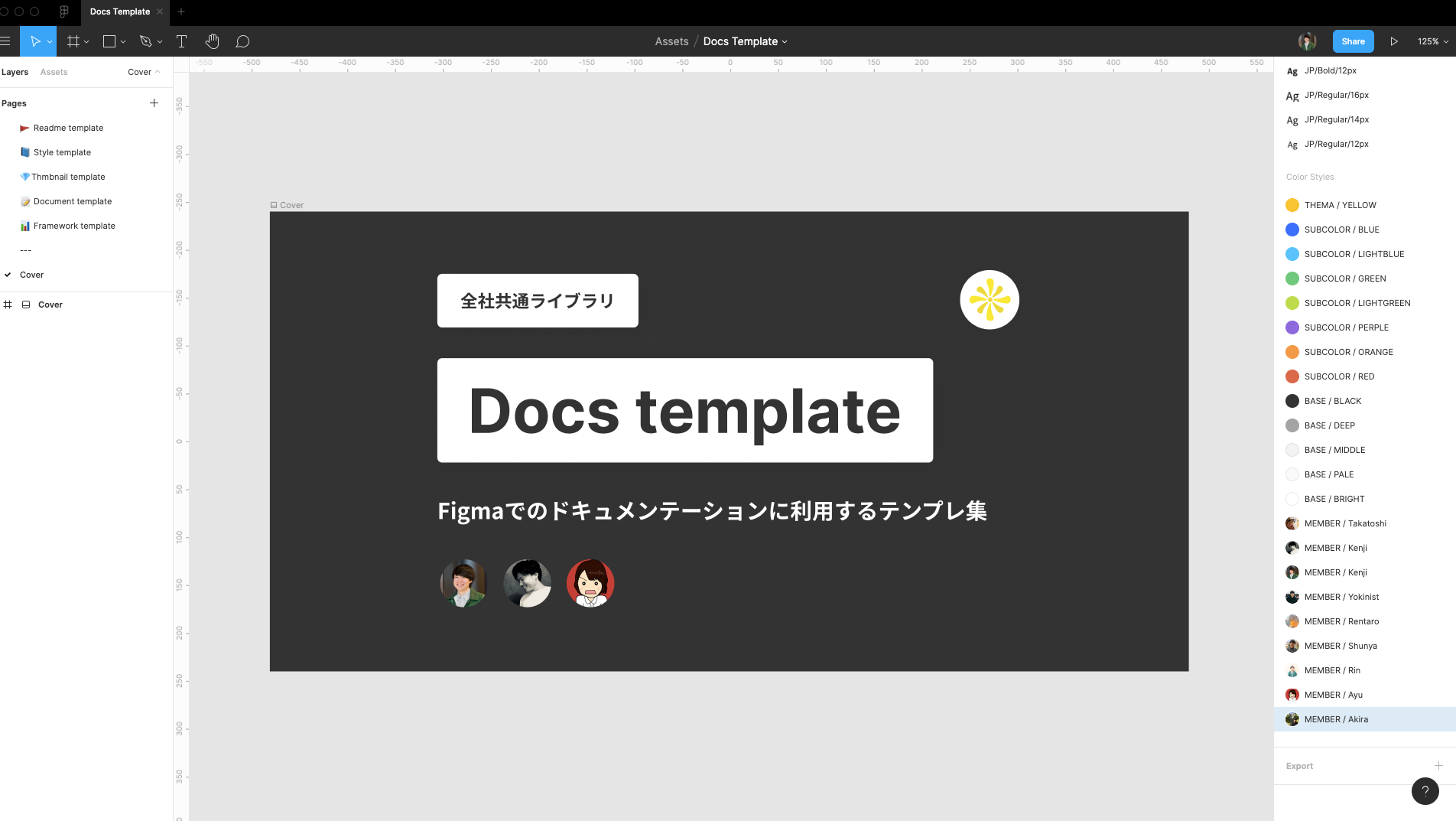Open the Readme template page

86,128
